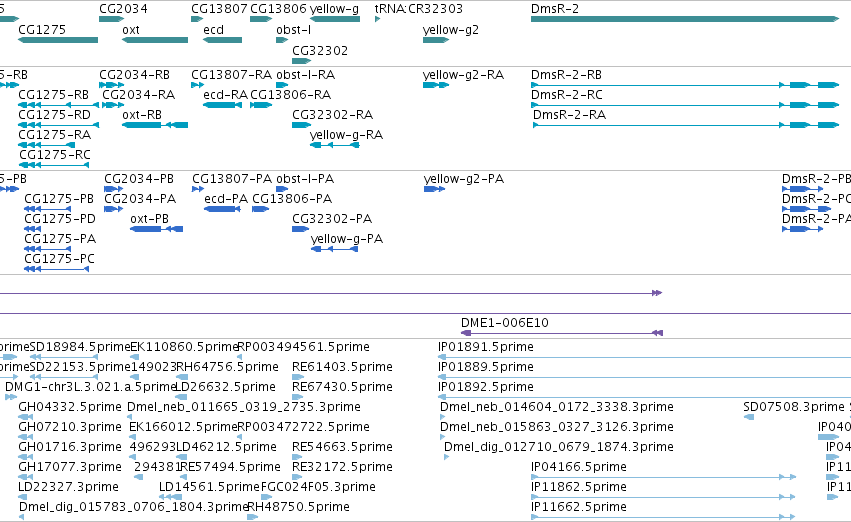Screen dimensions: 851x522
Task: Select the obst-I gene label
Action: 293,29
